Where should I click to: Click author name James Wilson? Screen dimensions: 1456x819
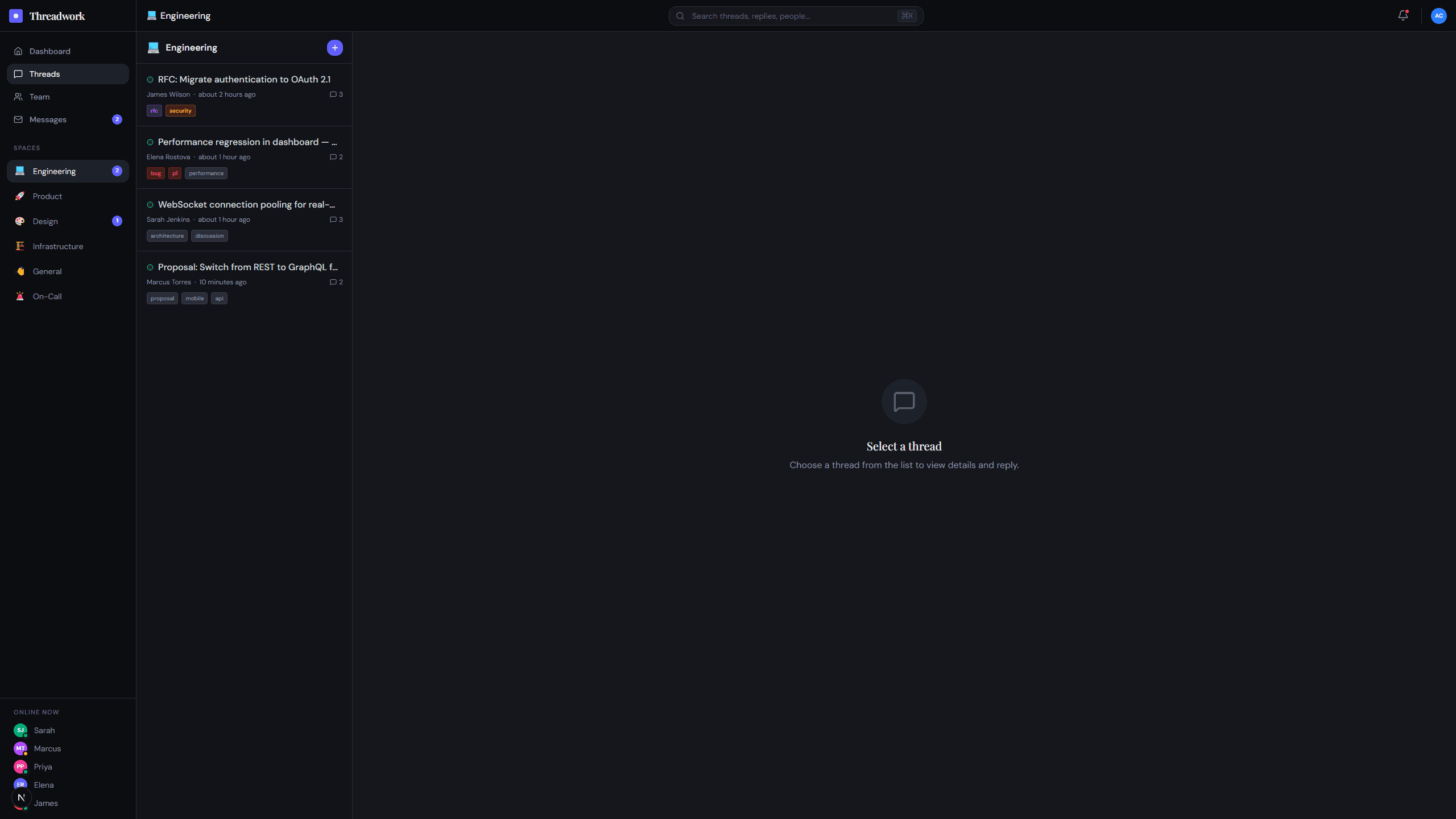[168, 94]
